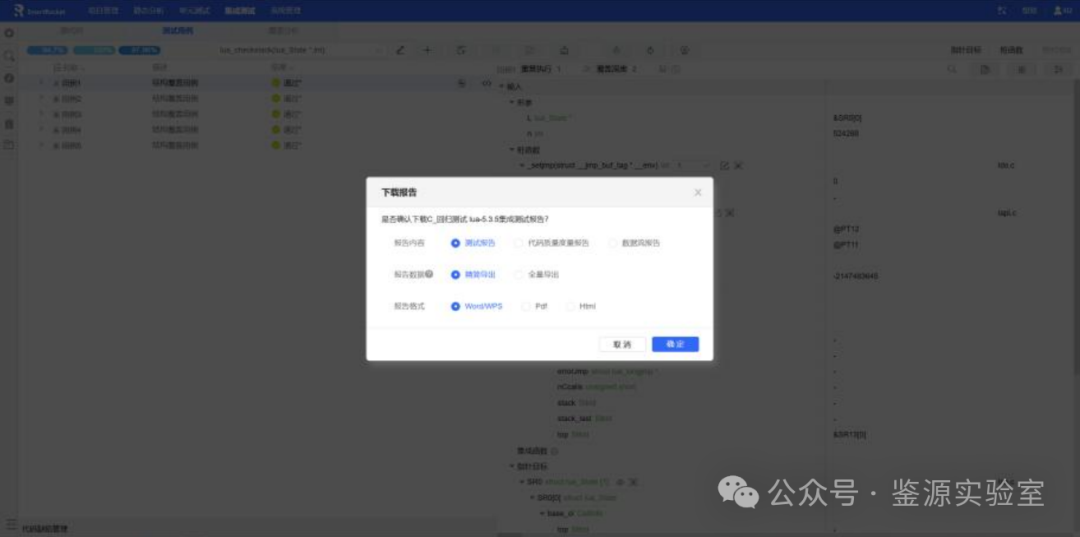Open the 静态分析 top menu
The image size is (1080, 537).
[x=149, y=11]
